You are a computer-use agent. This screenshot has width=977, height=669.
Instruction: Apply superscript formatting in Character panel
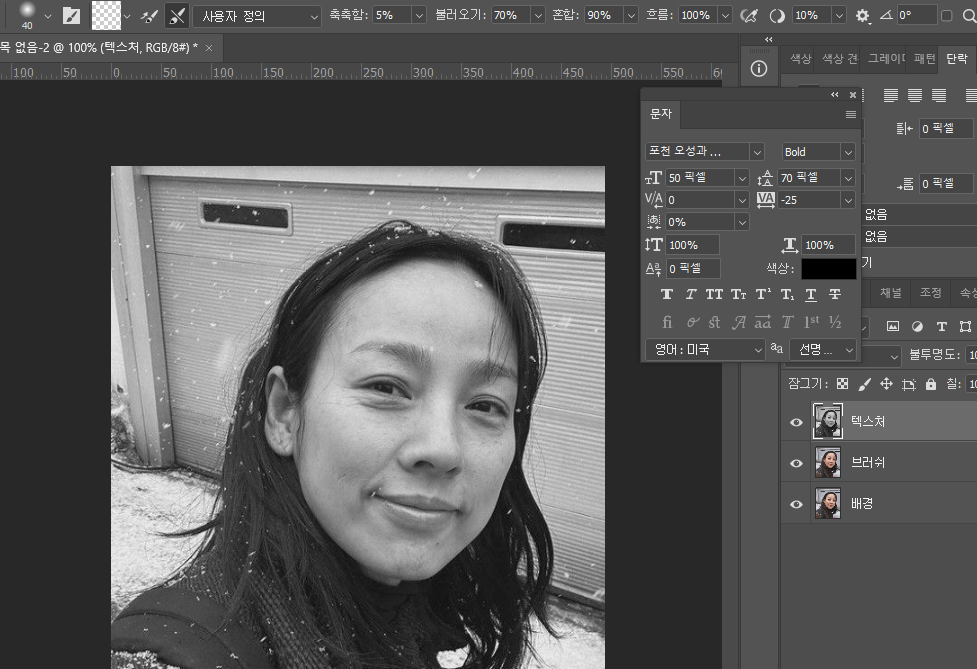(x=762, y=293)
